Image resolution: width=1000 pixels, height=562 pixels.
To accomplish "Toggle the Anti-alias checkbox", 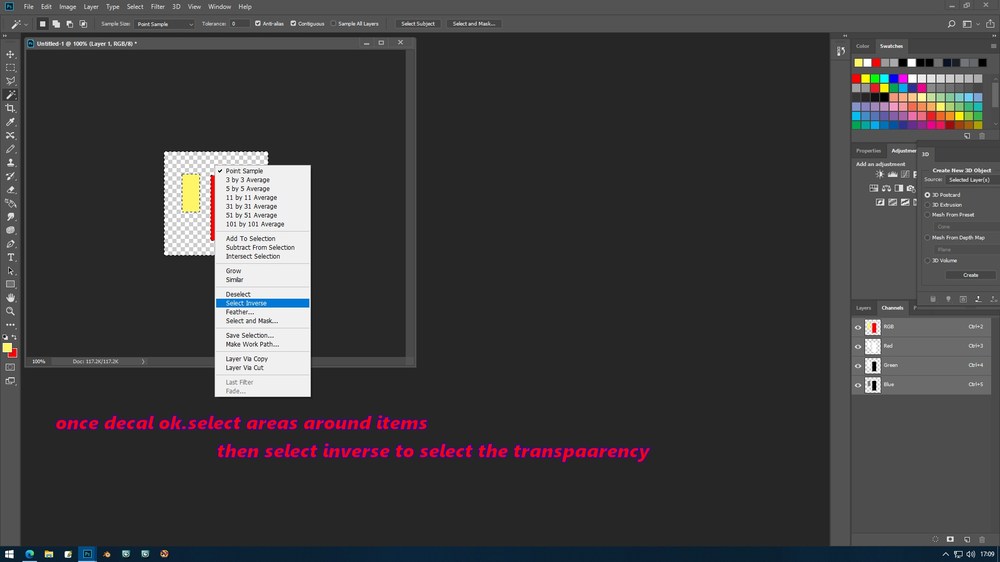I will click(x=258, y=24).
